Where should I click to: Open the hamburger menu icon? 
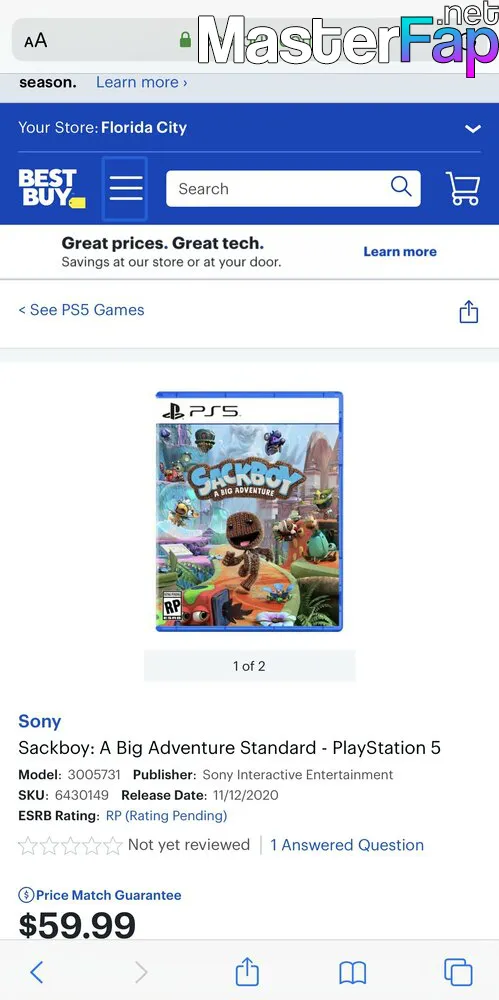pos(125,189)
